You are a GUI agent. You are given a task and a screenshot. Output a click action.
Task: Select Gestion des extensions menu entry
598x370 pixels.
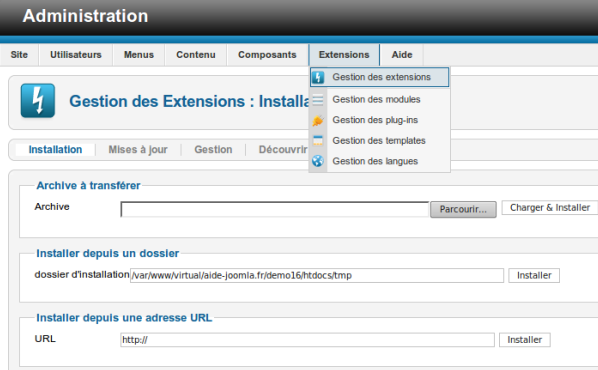(379, 77)
